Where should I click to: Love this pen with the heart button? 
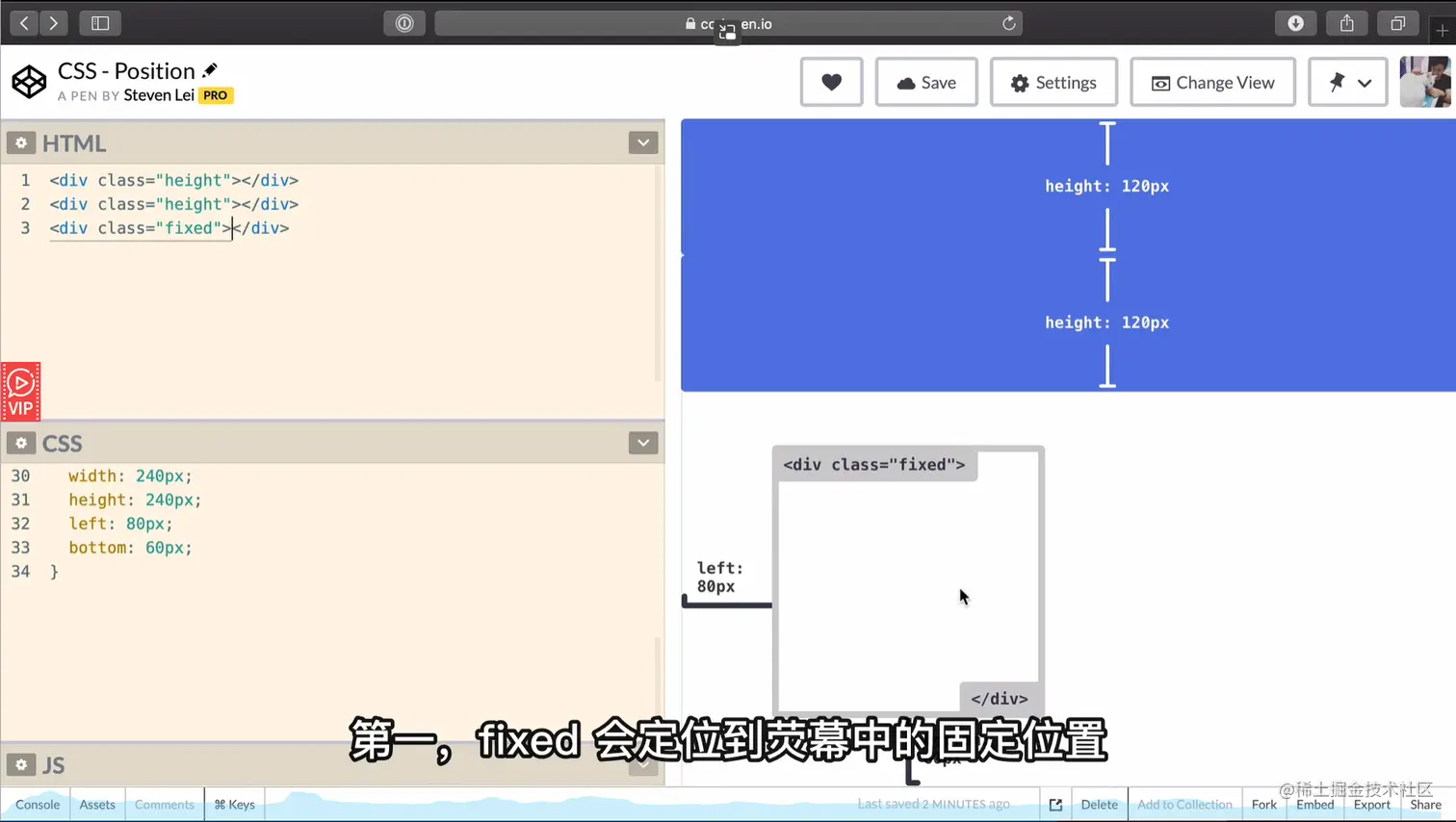coord(831,83)
